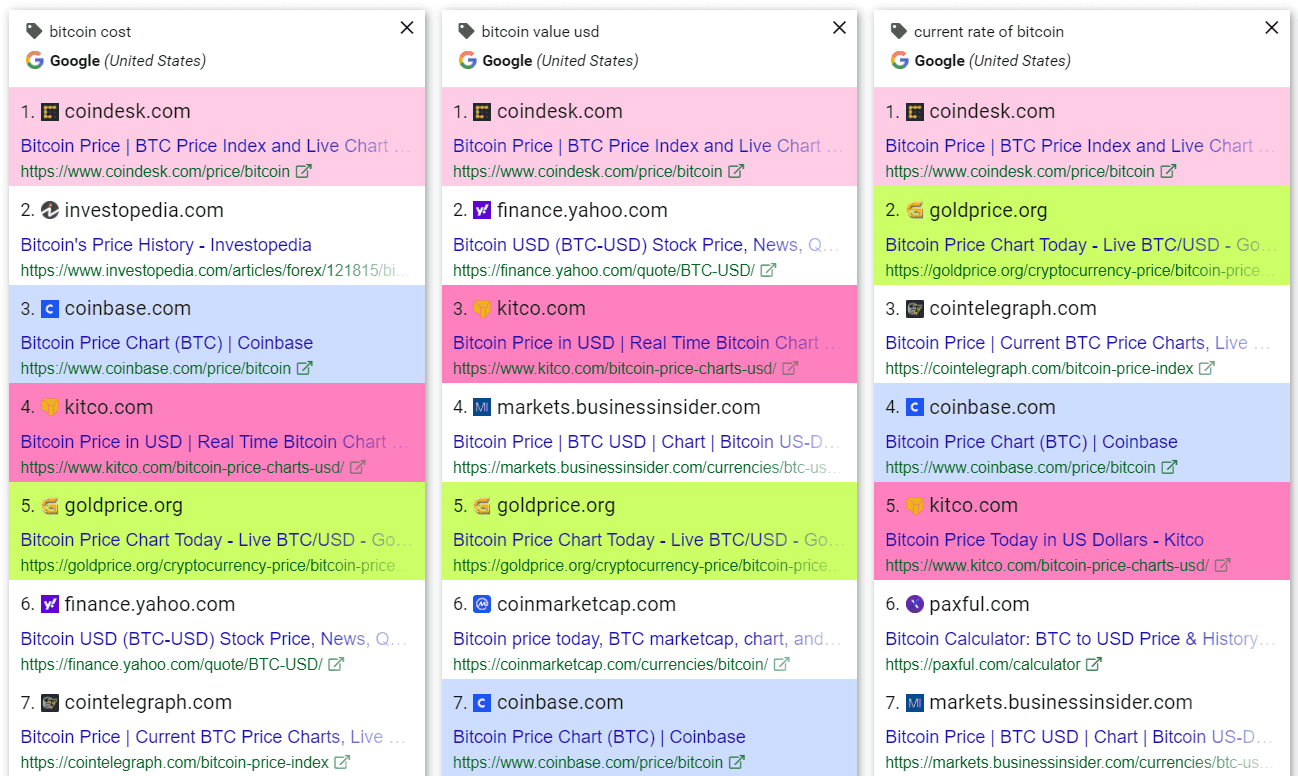Close the 'bitcoin cost' results panel
1298x776 pixels.
(x=407, y=28)
